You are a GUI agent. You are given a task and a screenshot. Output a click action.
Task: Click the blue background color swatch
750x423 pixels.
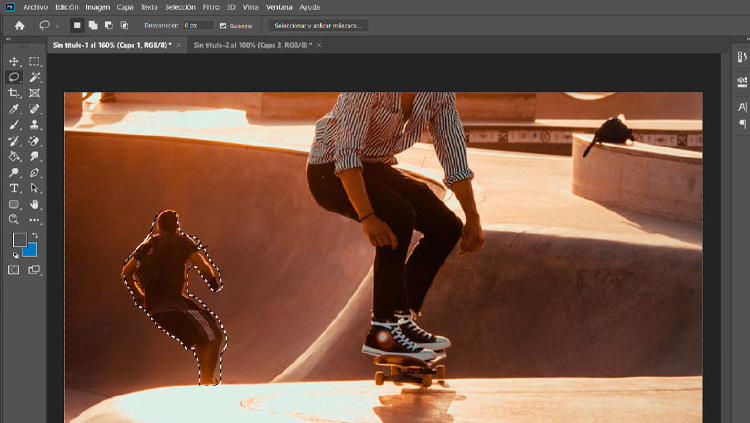coord(30,250)
